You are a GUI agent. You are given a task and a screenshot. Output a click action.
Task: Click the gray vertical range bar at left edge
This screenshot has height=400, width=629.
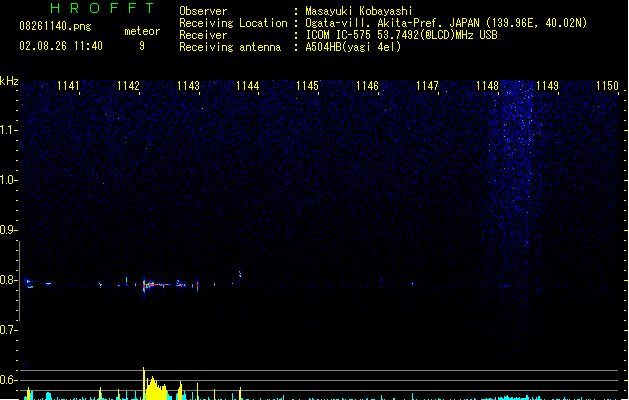19,280
